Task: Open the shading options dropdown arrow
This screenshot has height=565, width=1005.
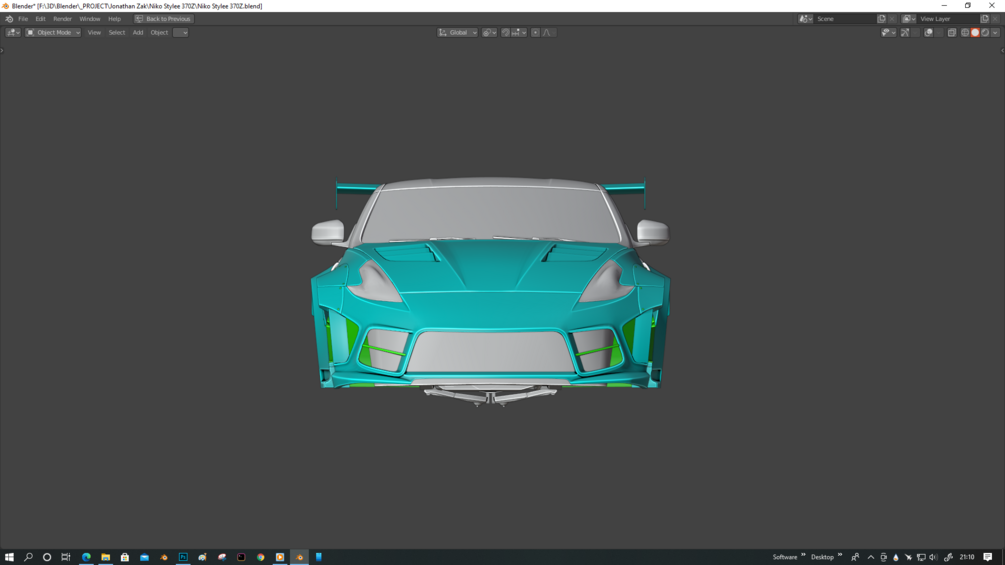Action: tap(995, 33)
